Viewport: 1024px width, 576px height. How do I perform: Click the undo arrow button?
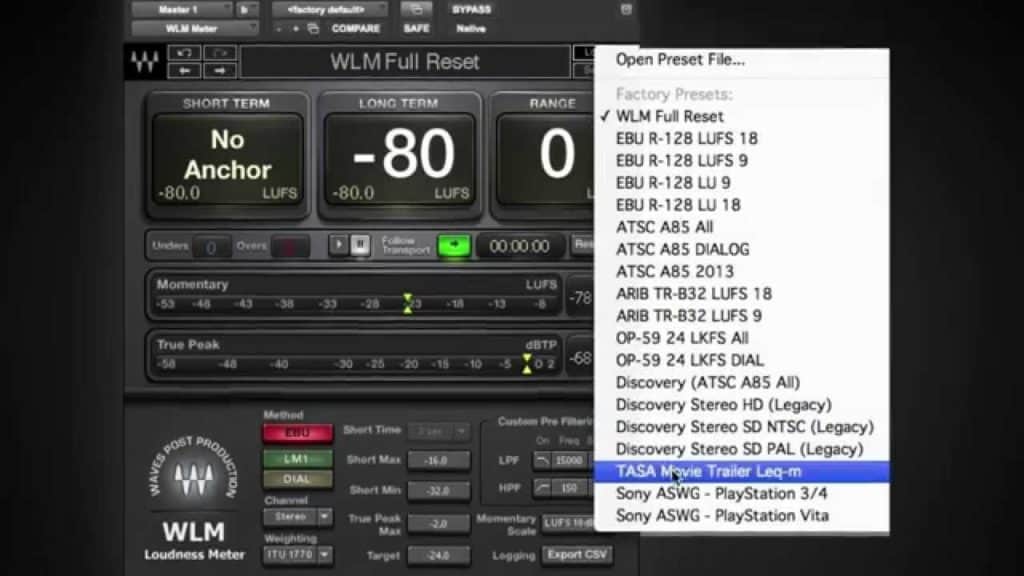tap(184, 53)
